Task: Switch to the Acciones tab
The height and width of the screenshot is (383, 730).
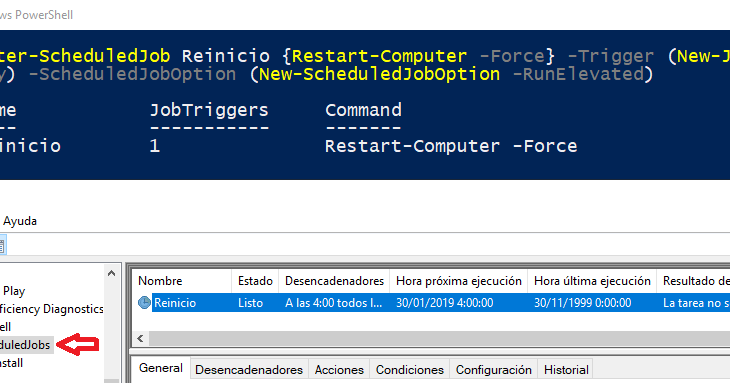Action: coord(339,370)
